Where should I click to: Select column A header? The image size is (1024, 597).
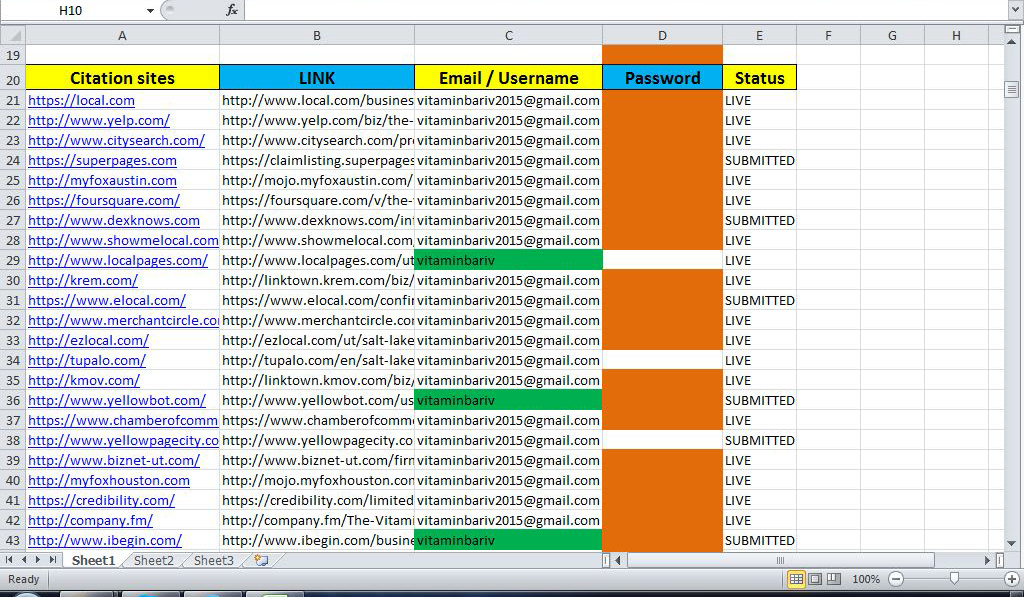click(x=122, y=35)
